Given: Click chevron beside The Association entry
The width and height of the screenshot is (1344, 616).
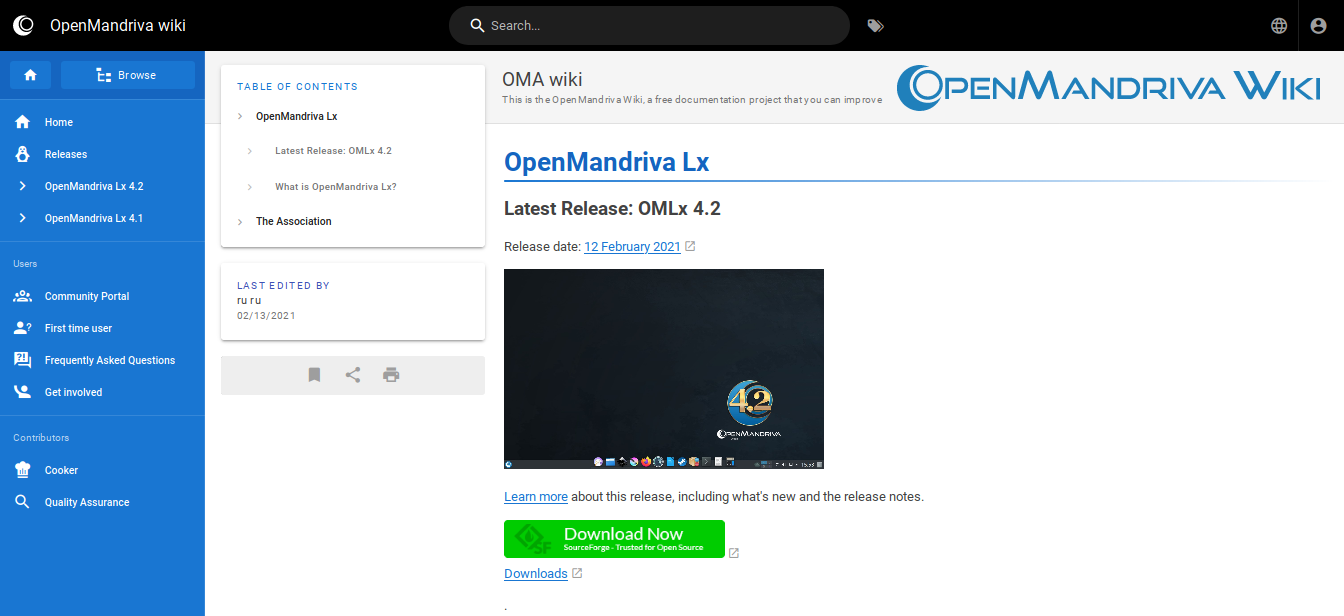Looking at the screenshot, I should [x=240, y=222].
